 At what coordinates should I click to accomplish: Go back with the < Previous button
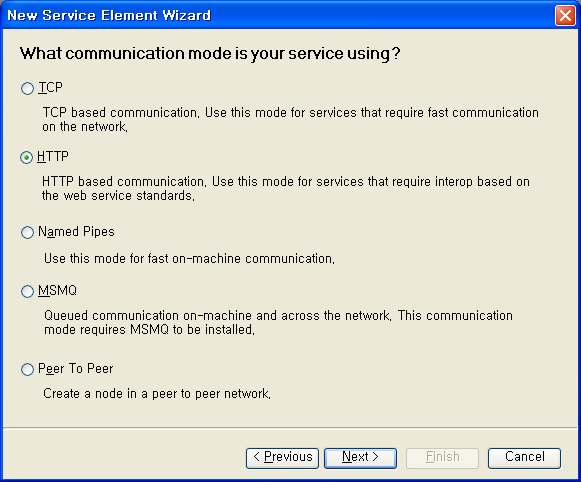[x=282, y=458]
